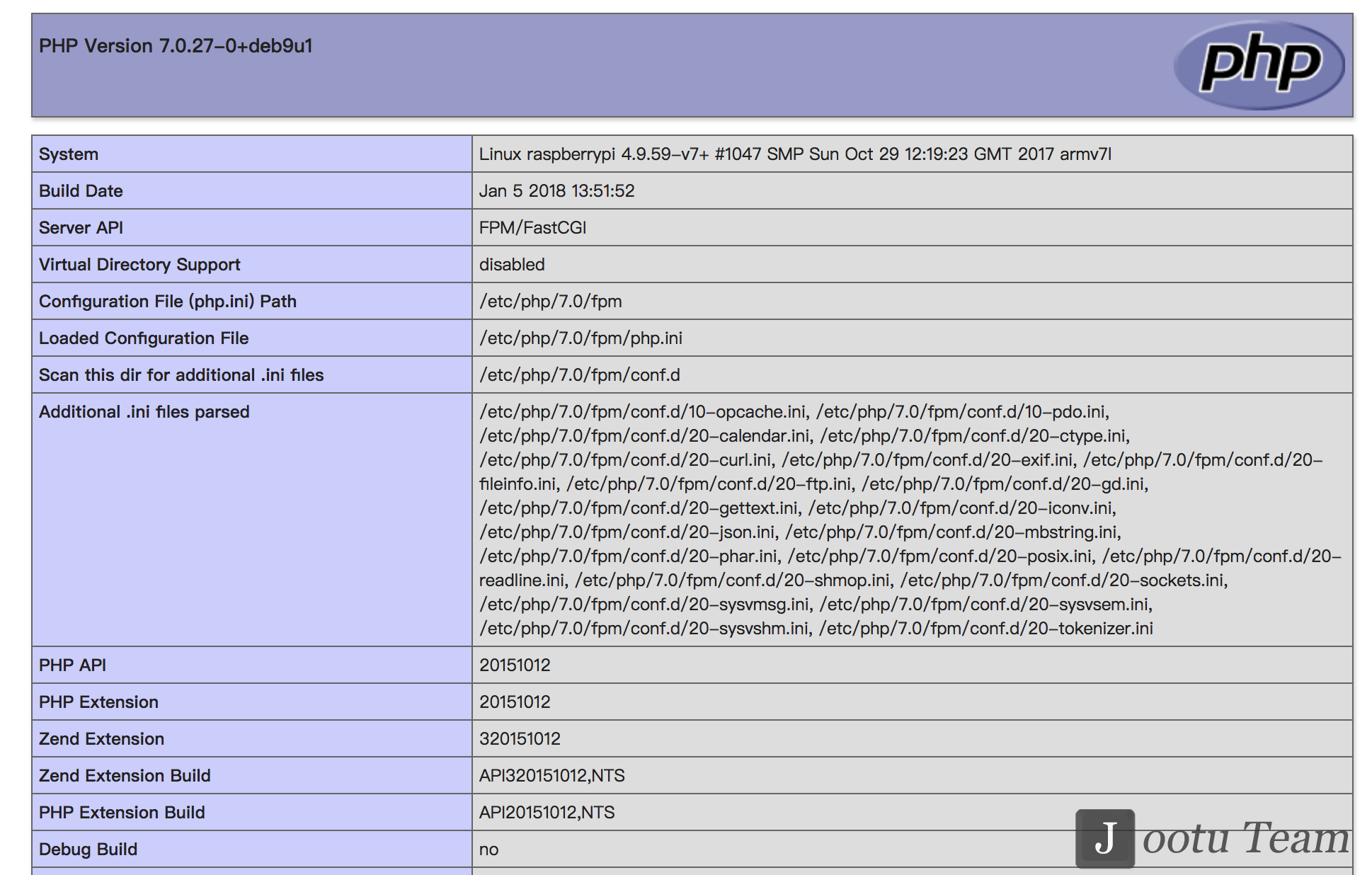Click the J watermark icon
Image resolution: width=1372 pixels, height=875 pixels.
pyautogui.click(x=1104, y=838)
